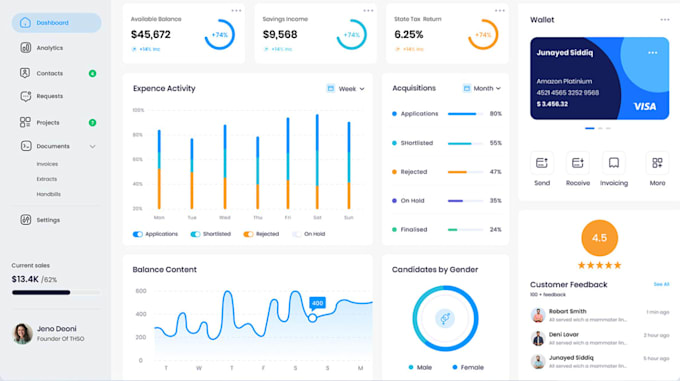Click the Male legend item
This screenshot has height=381, width=680.
420,367
